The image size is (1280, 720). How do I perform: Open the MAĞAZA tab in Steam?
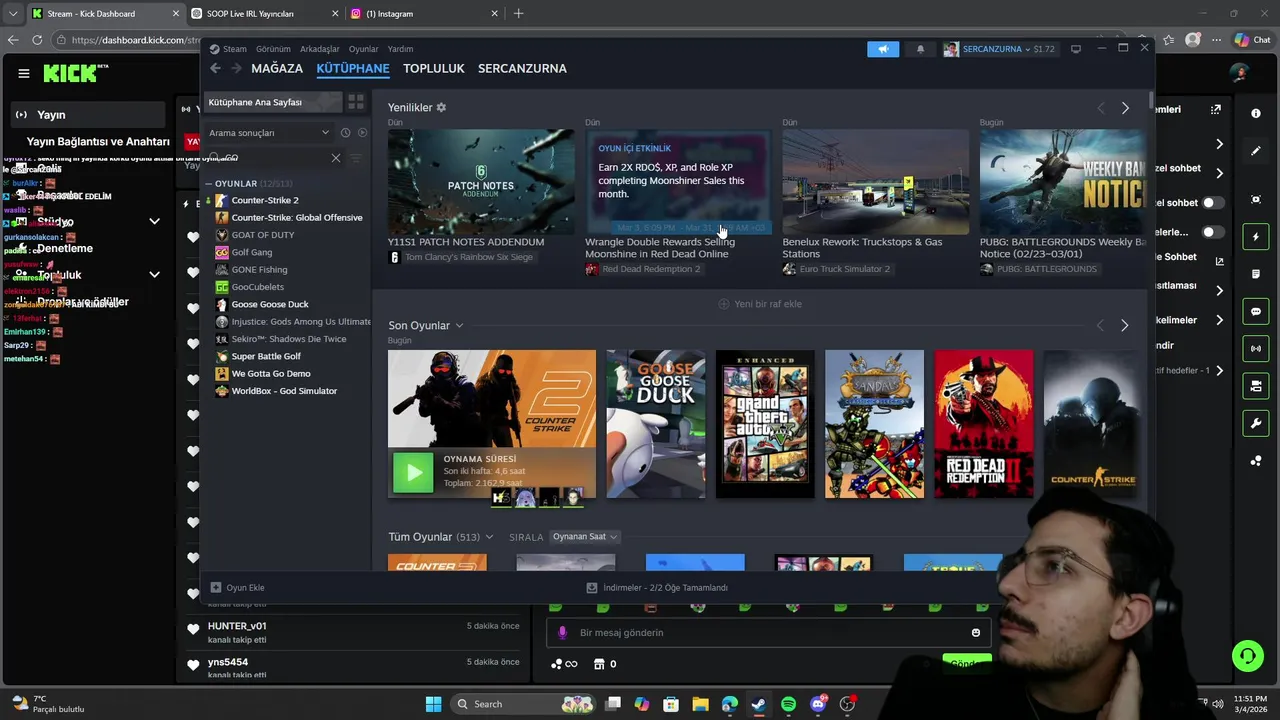(x=277, y=68)
